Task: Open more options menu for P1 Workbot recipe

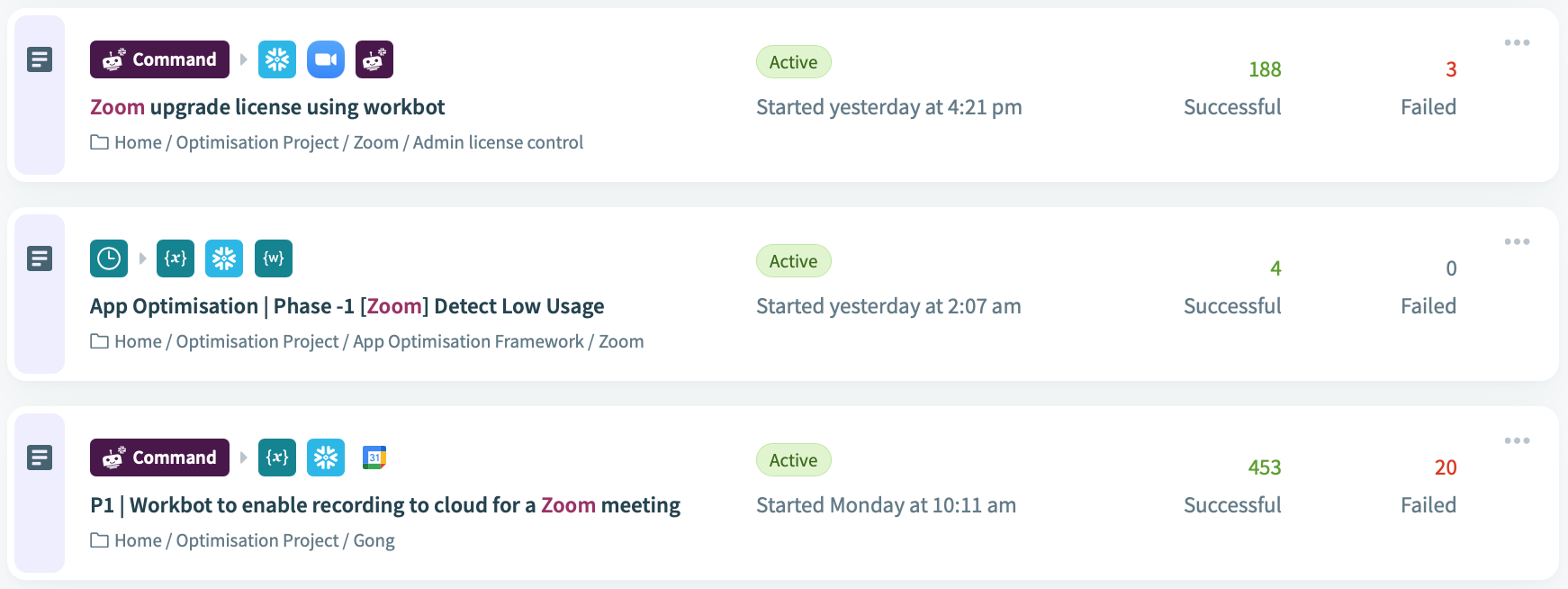Action: click(1517, 440)
